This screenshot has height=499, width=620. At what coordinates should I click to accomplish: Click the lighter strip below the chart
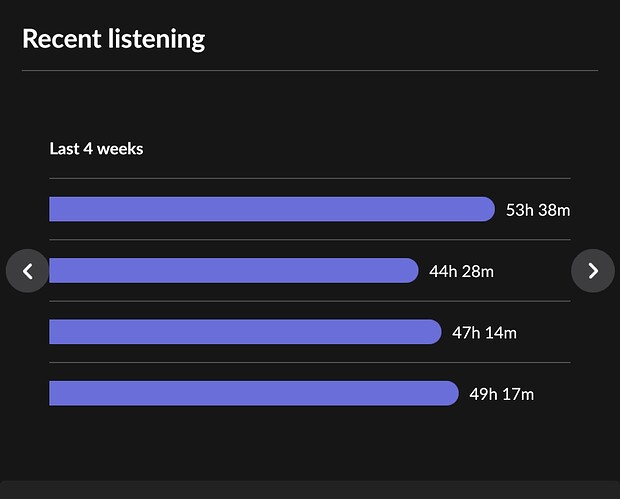tap(310, 490)
